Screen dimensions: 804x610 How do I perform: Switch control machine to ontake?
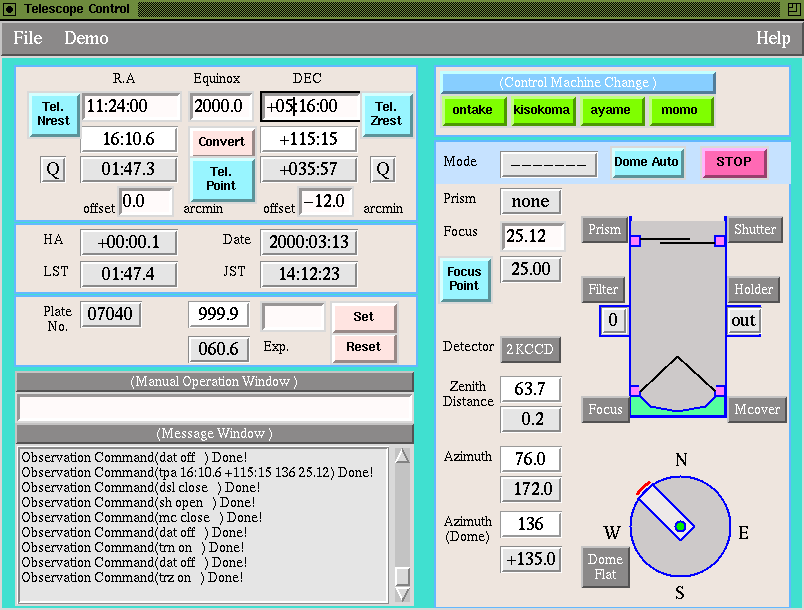(472, 110)
